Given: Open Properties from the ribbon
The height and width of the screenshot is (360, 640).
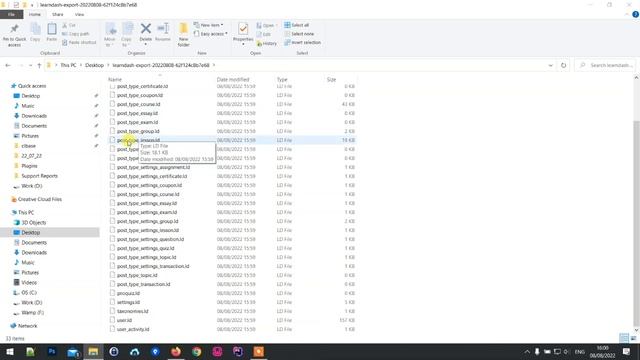Looking at the screenshot, I should [243, 33].
